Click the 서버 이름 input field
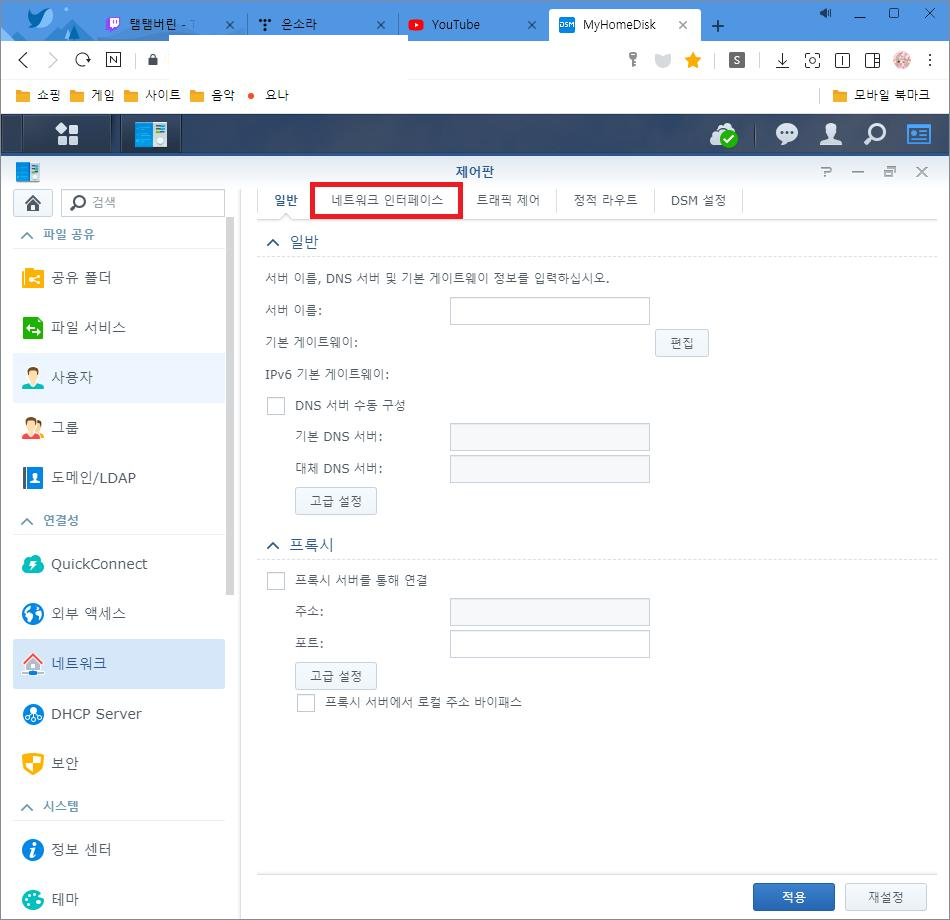Viewport: 950px width, 920px height. coord(549,311)
